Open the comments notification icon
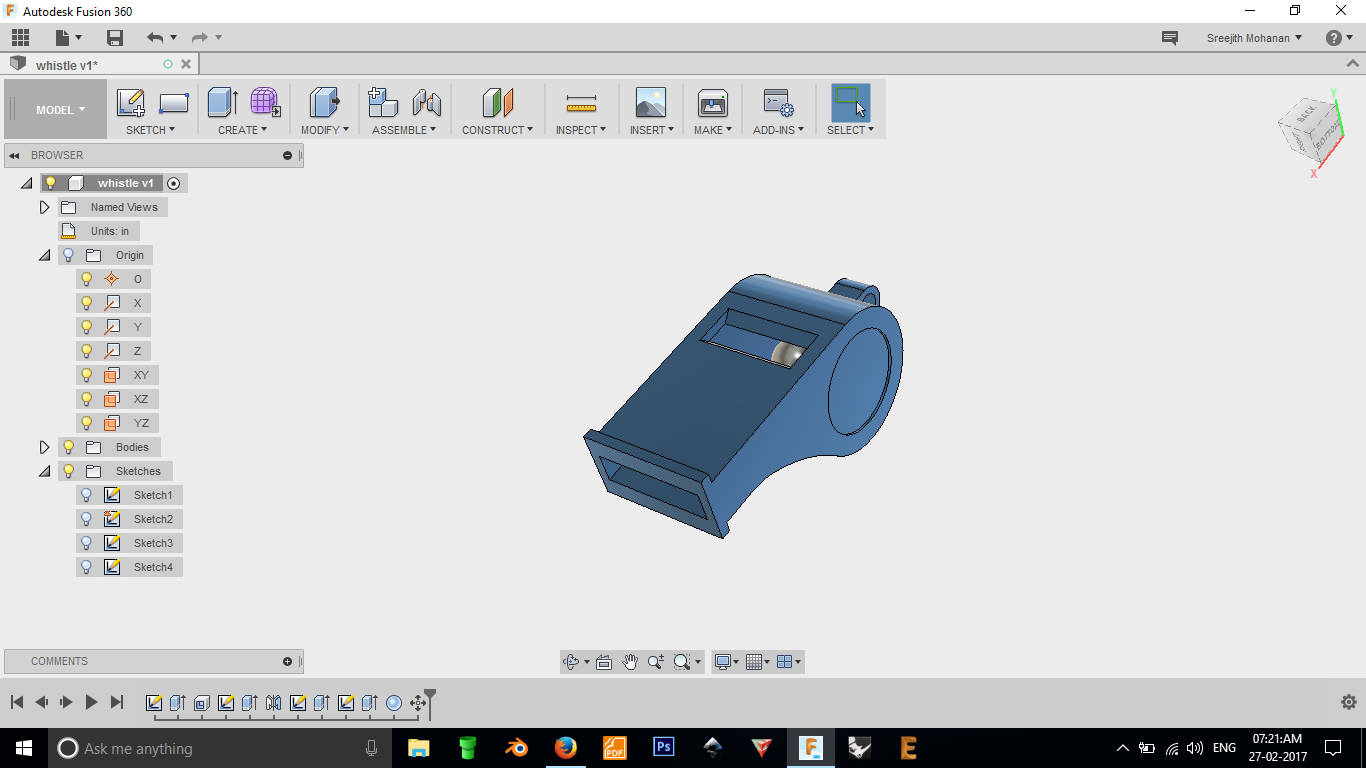 pos(1169,38)
